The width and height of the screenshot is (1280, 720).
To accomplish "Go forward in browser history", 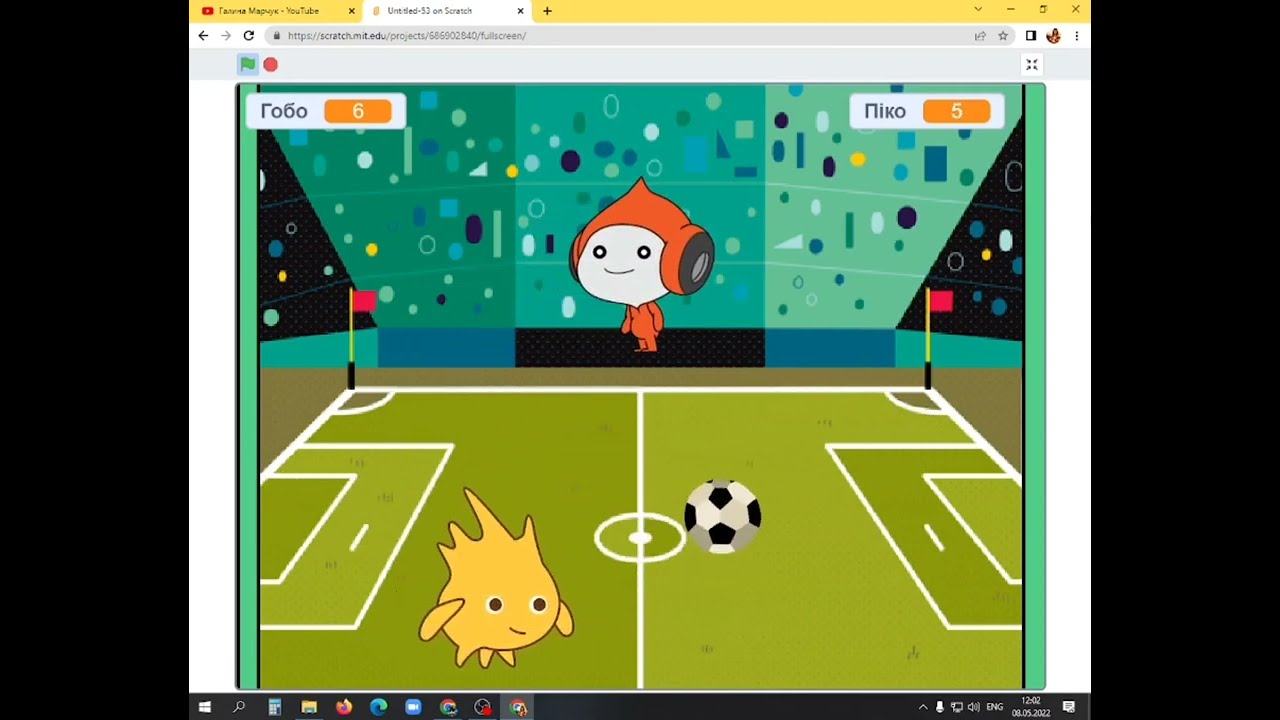I will coord(225,35).
